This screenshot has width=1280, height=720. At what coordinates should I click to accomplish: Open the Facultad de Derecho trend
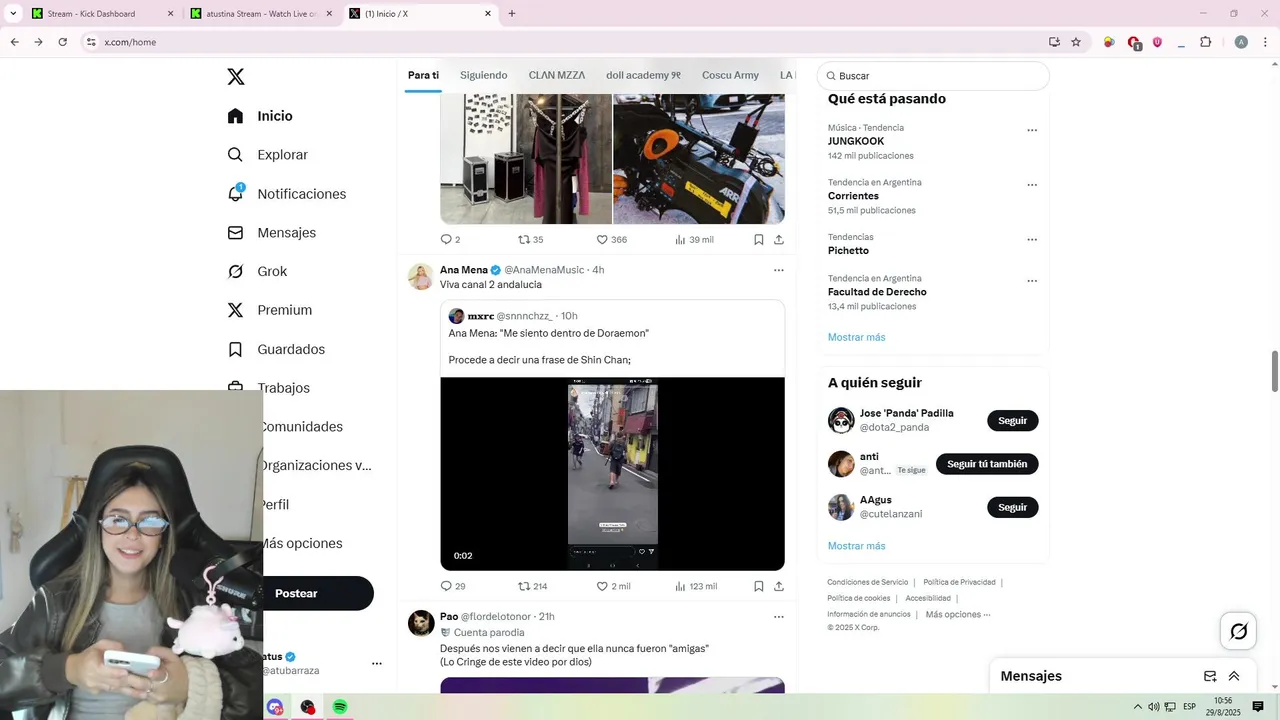pyautogui.click(x=877, y=292)
